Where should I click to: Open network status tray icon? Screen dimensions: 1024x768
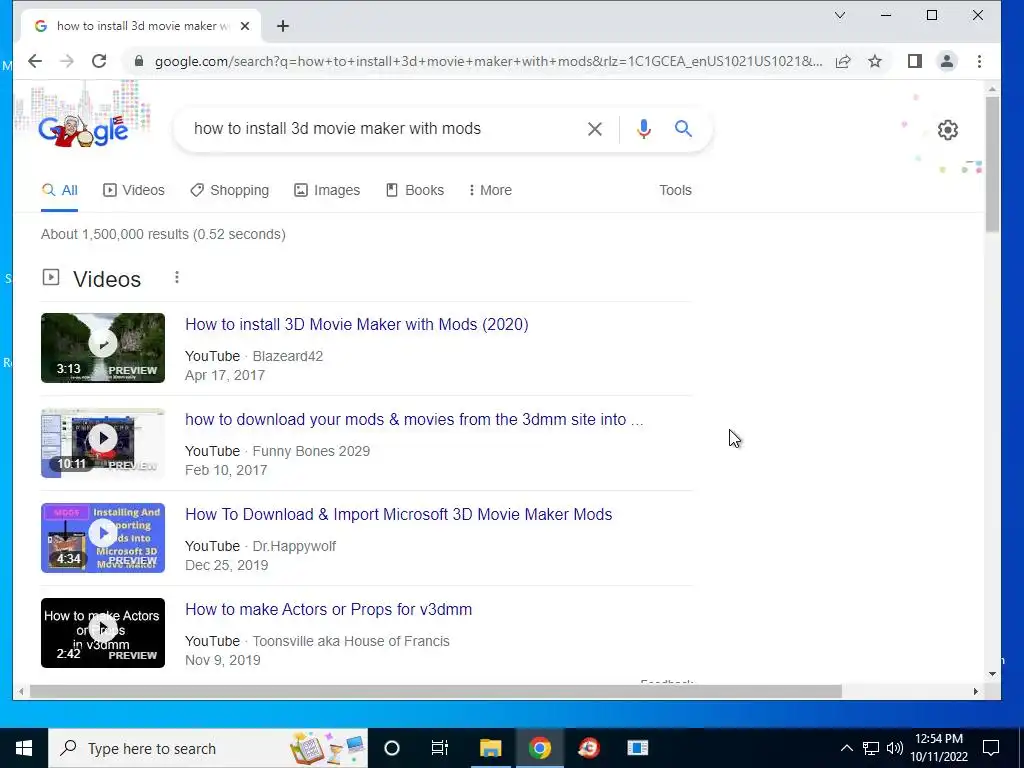point(871,748)
